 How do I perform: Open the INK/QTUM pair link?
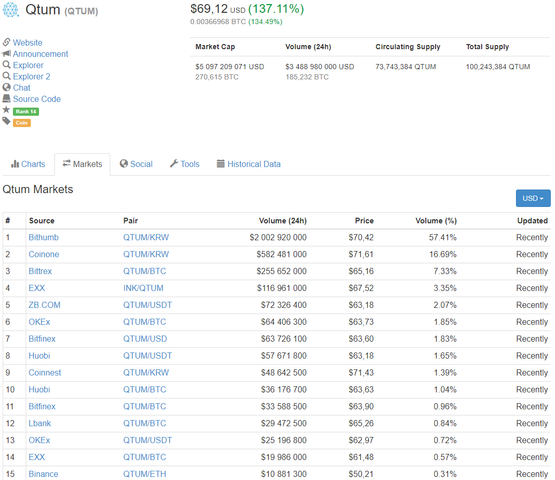(143, 288)
